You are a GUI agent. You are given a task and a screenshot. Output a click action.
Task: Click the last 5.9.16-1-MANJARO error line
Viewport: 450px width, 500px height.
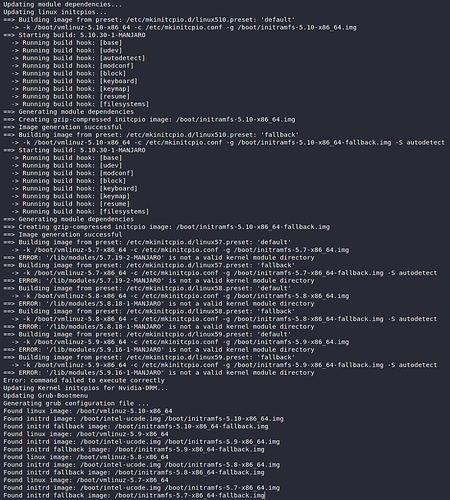pyautogui.click(x=159, y=372)
